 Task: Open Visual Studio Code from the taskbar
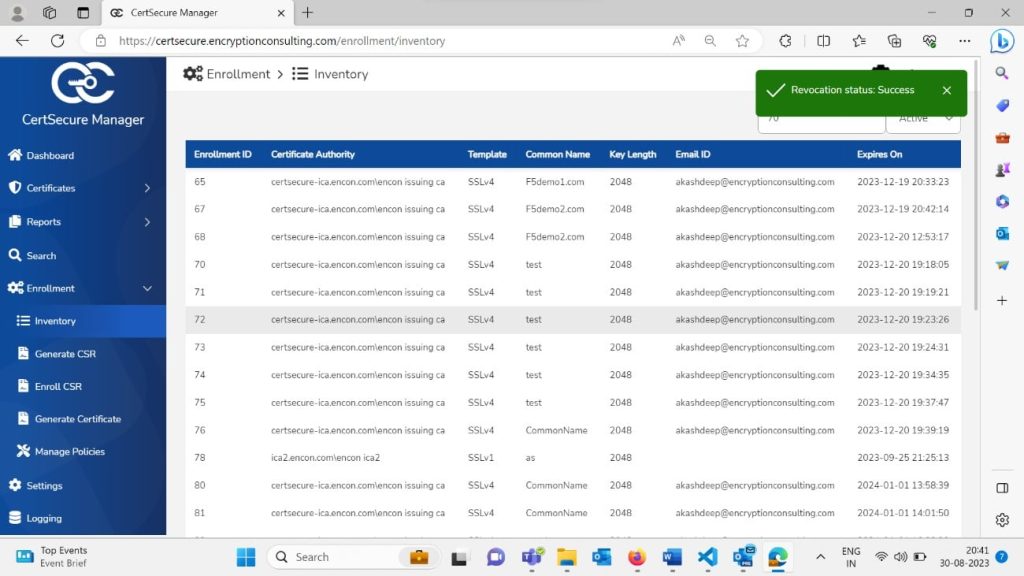pos(708,557)
